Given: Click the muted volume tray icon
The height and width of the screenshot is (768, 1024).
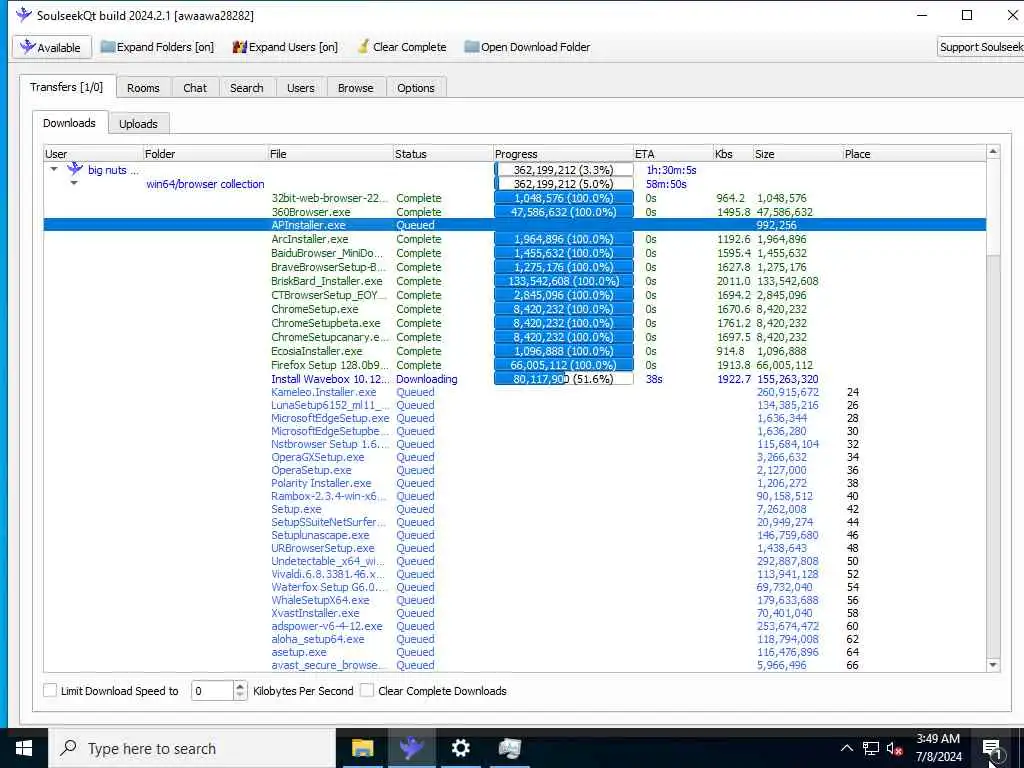Looking at the screenshot, I should (x=895, y=749).
